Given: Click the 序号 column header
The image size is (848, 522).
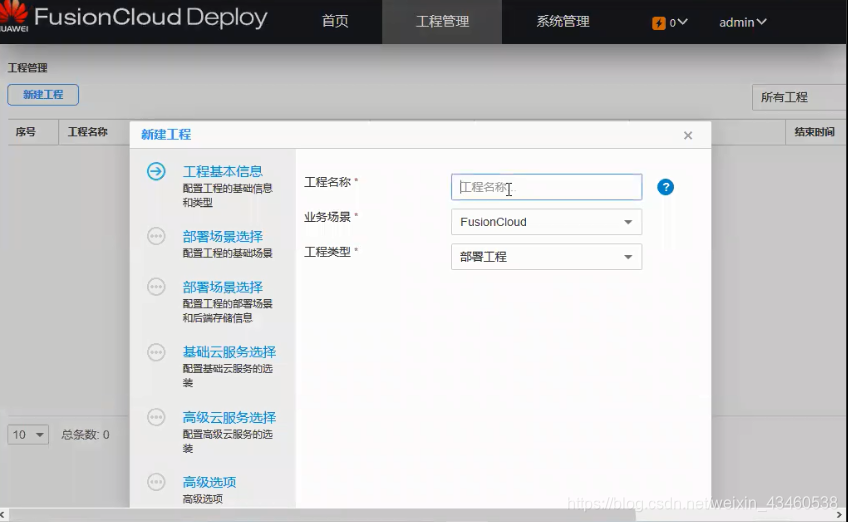Looking at the screenshot, I should pos(25,132).
